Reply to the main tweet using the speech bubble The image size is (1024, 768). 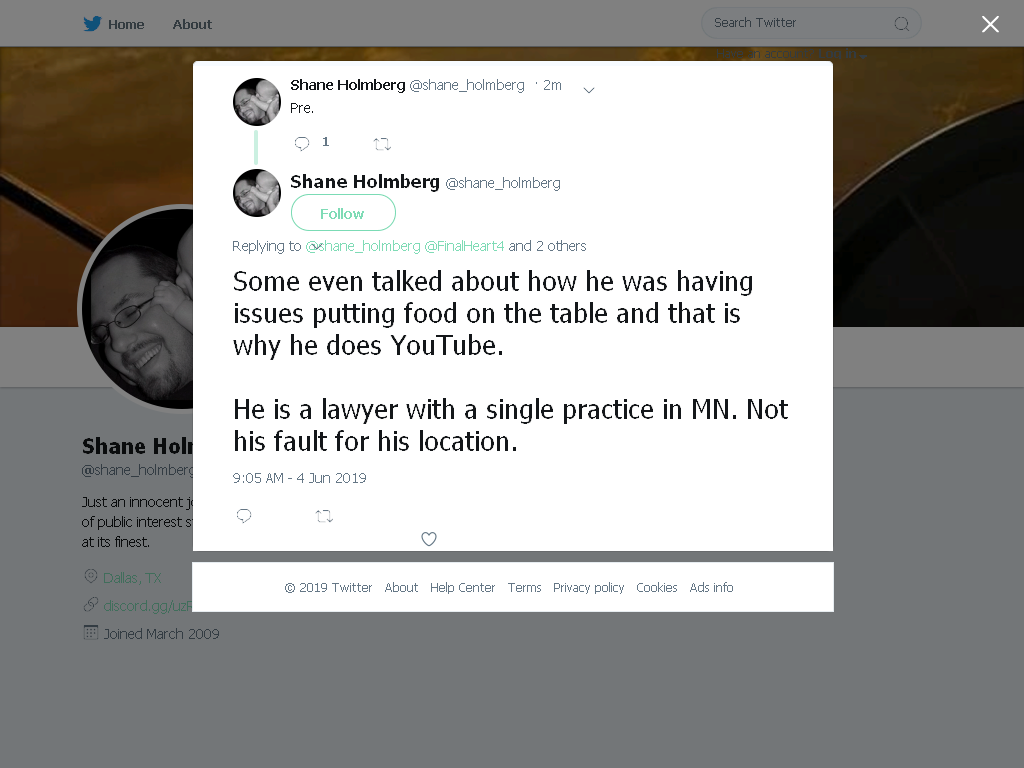[x=244, y=516]
